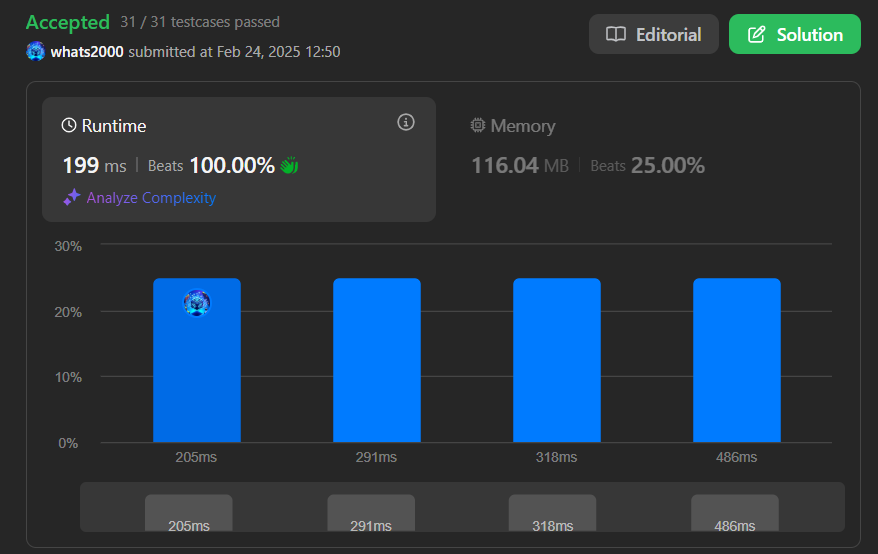Select the 486ms bar in the chart
The width and height of the screenshot is (878, 554).
click(737, 360)
